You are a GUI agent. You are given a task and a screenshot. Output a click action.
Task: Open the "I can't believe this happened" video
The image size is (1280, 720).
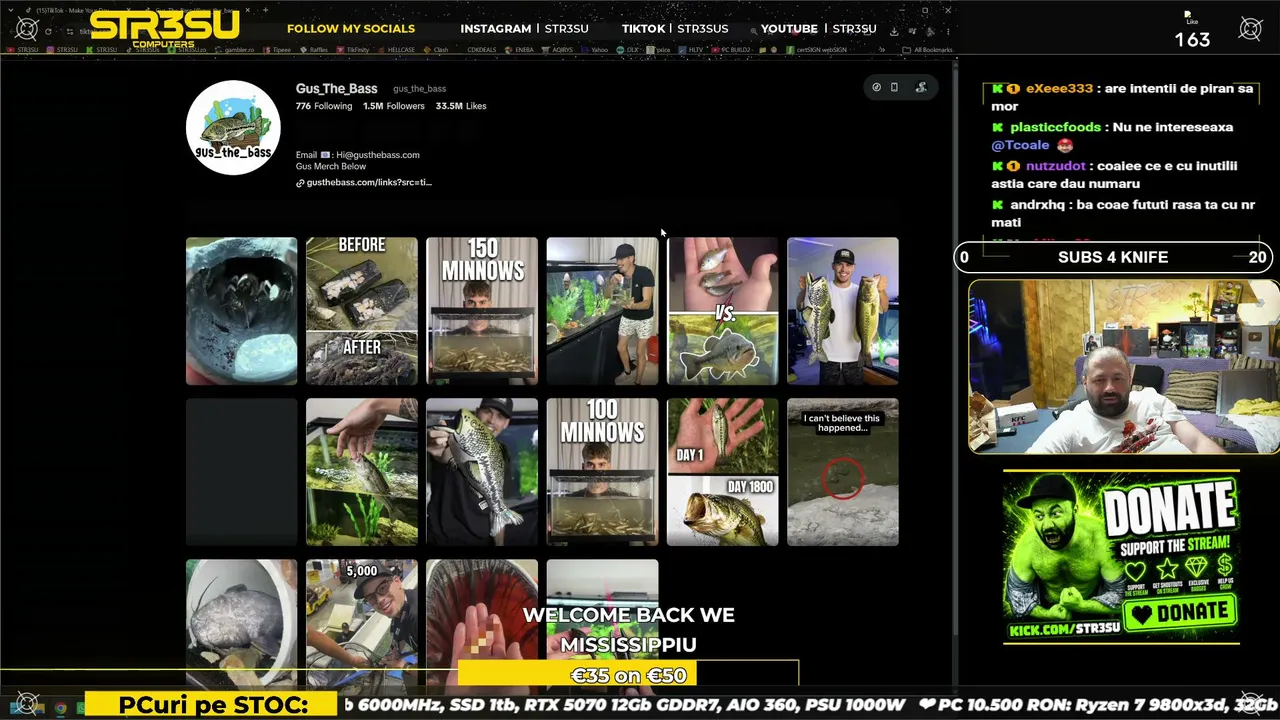[x=843, y=472]
